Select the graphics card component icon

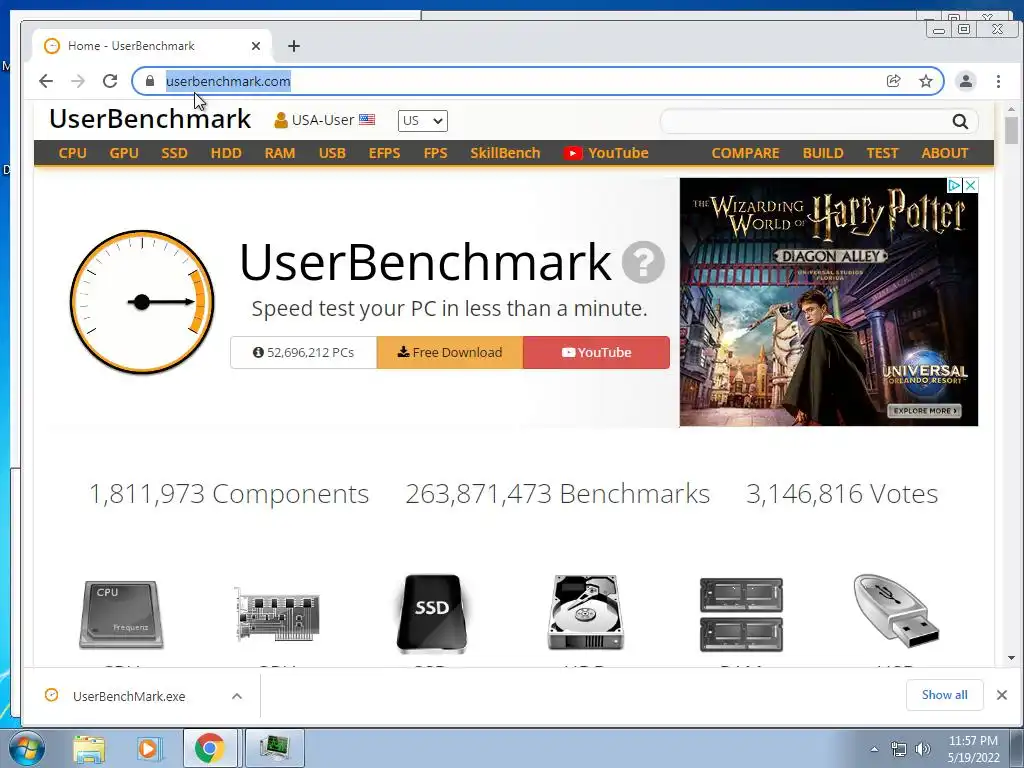click(x=277, y=614)
